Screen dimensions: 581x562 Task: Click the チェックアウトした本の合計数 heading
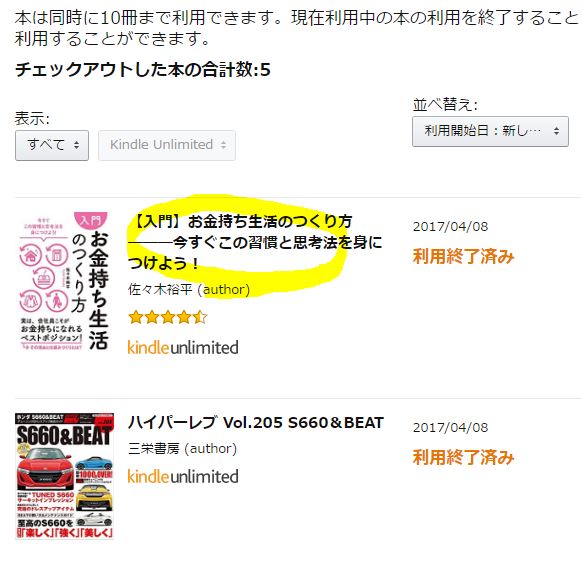coord(143,70)
